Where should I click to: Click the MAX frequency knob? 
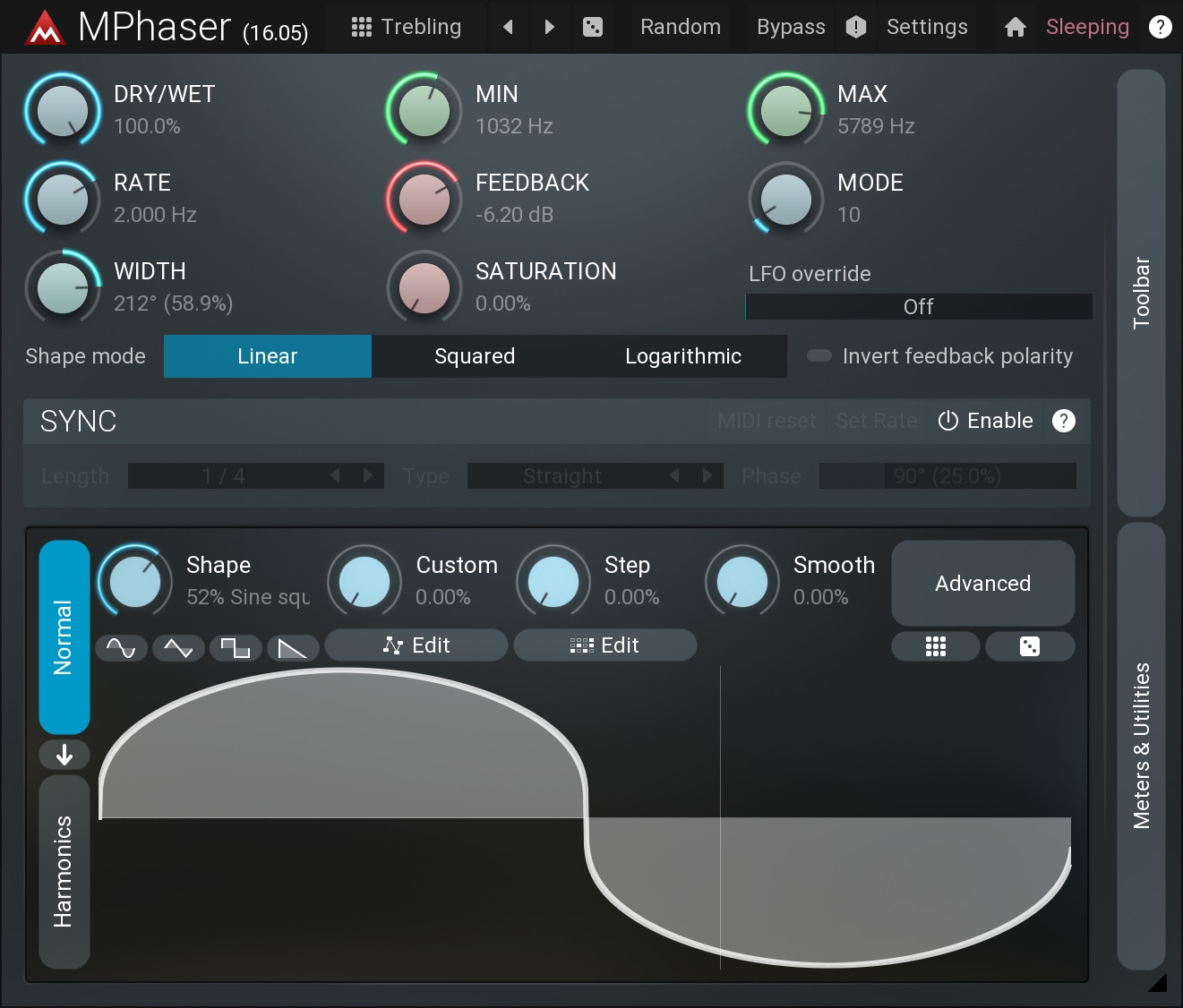[x=786, y=110]
